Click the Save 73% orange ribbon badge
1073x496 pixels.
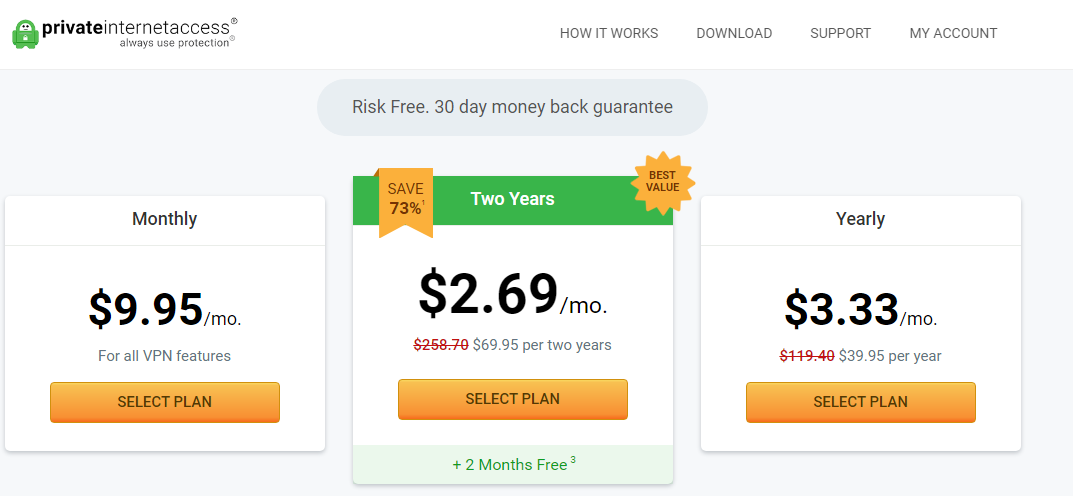click(406, 202)
